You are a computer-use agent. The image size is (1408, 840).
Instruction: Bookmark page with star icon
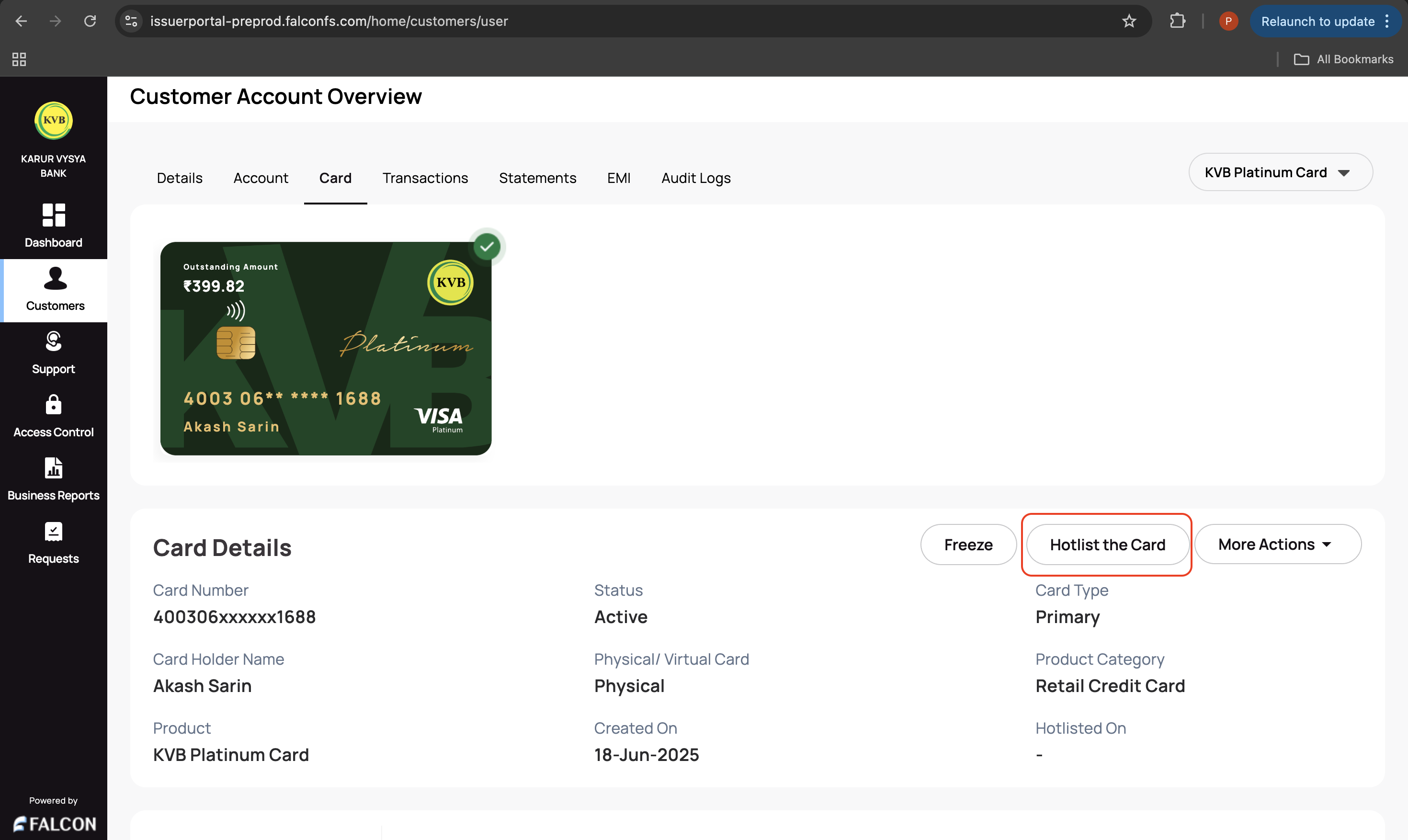point(1129,22)
